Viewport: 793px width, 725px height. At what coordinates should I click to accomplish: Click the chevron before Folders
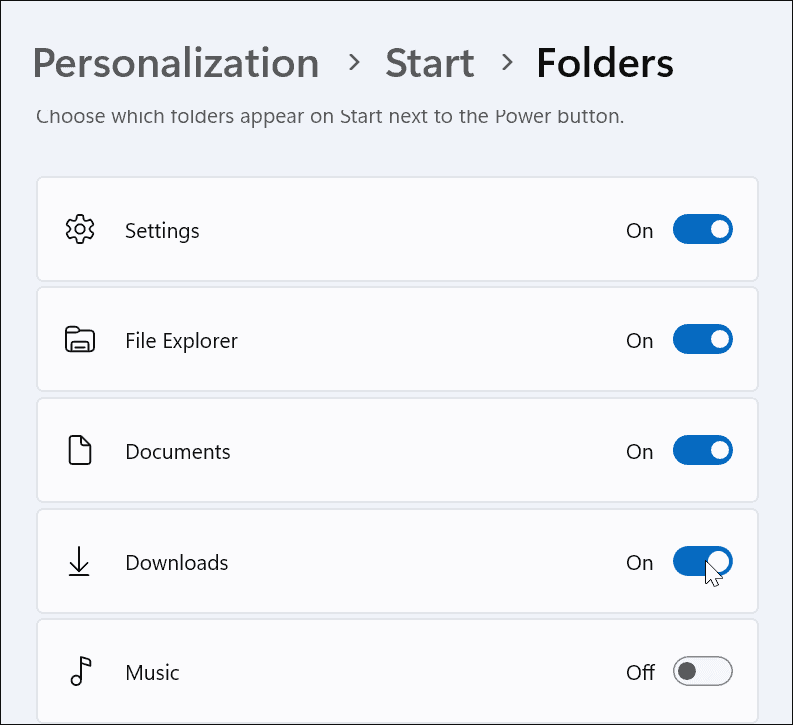pyautogui.click(x=507, y=63)
